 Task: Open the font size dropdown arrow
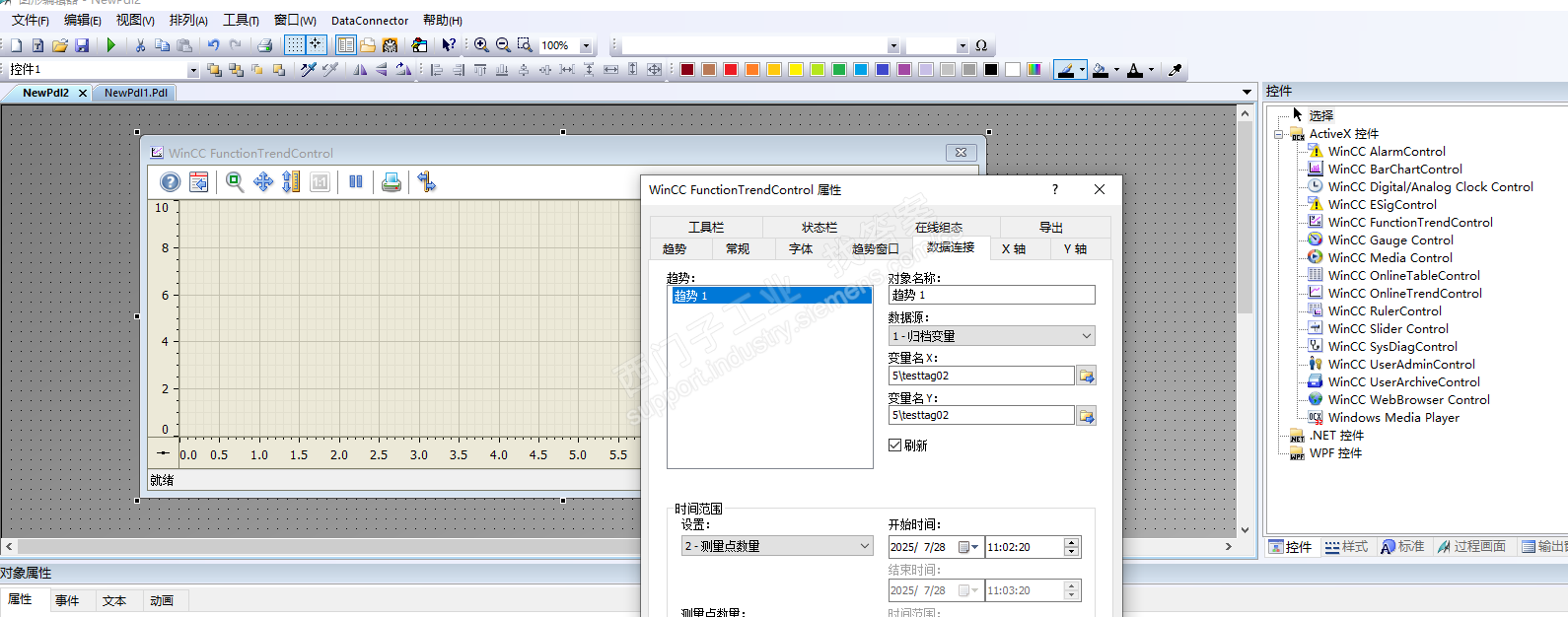[x=962, y=45]
